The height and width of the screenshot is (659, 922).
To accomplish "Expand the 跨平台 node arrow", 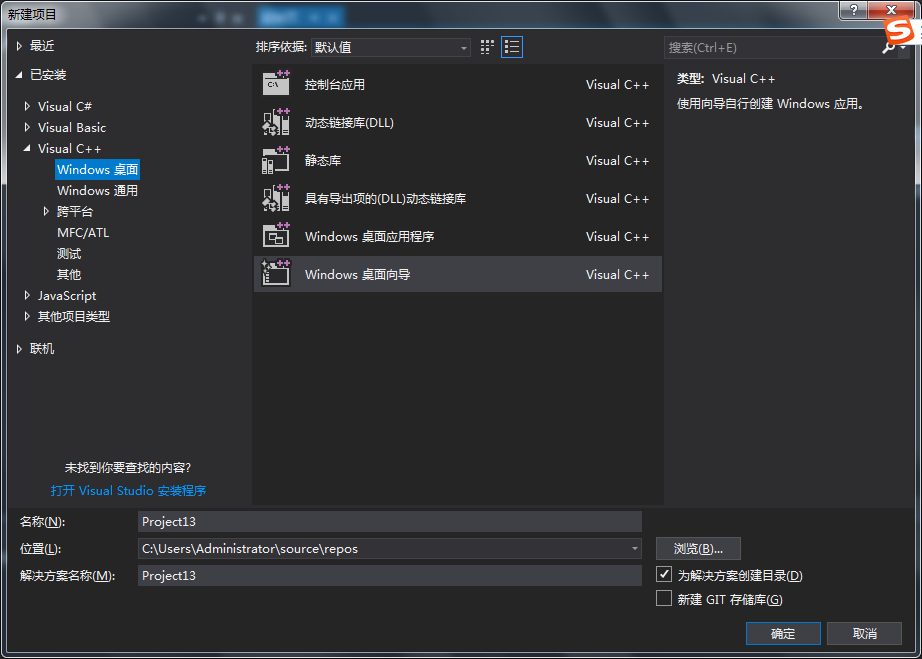I will pyautogui.click(x=46, y=211).
